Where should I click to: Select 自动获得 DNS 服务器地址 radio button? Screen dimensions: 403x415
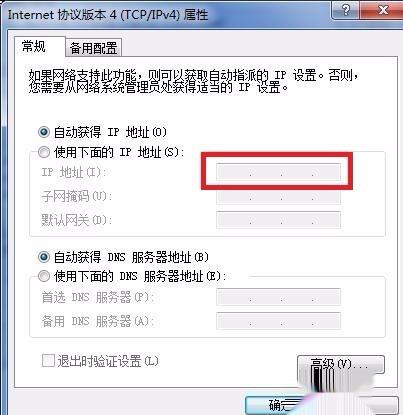[x=44, y=257]
